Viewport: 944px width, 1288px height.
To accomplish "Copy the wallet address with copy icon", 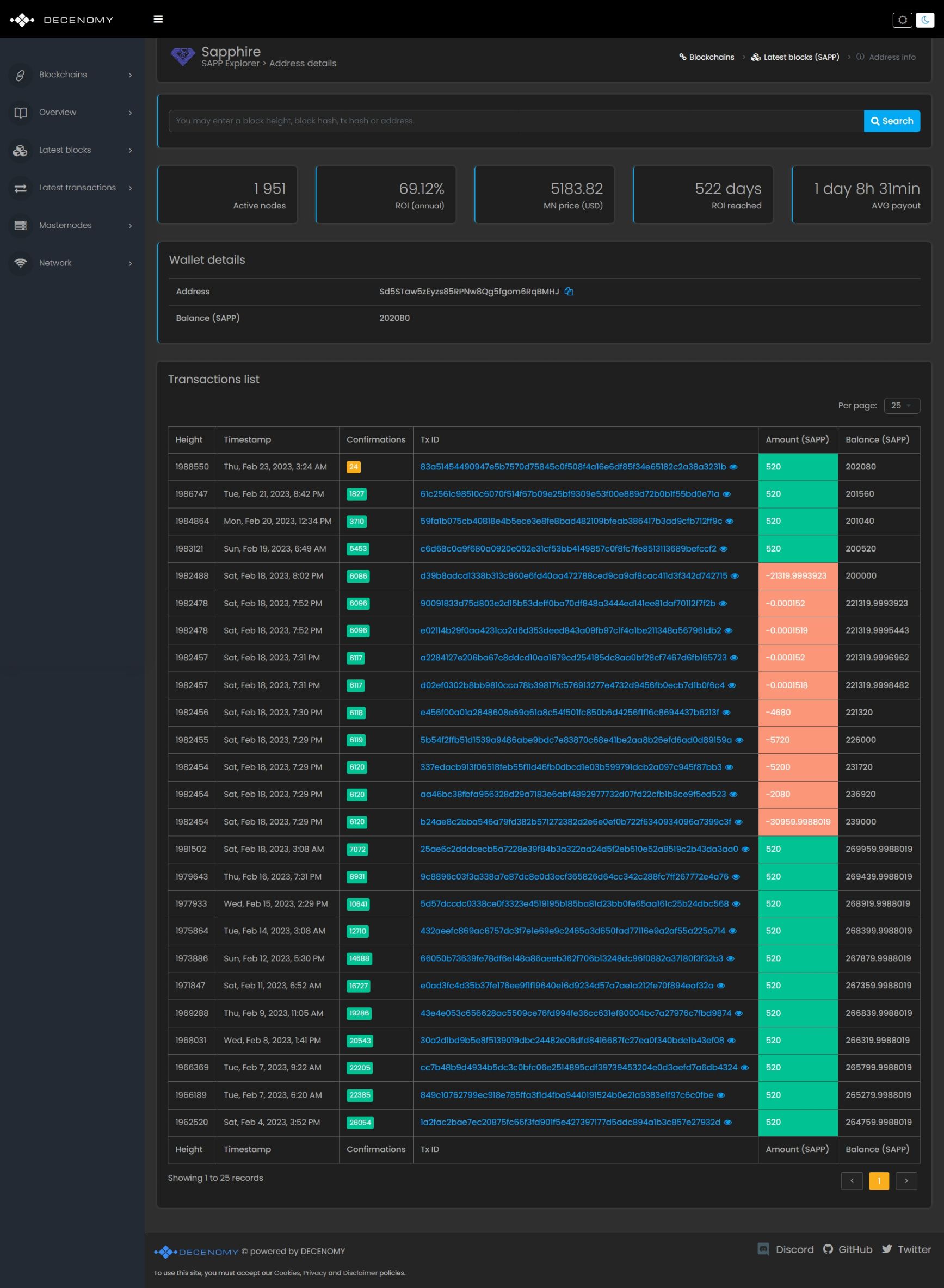I will click(569, 292).
